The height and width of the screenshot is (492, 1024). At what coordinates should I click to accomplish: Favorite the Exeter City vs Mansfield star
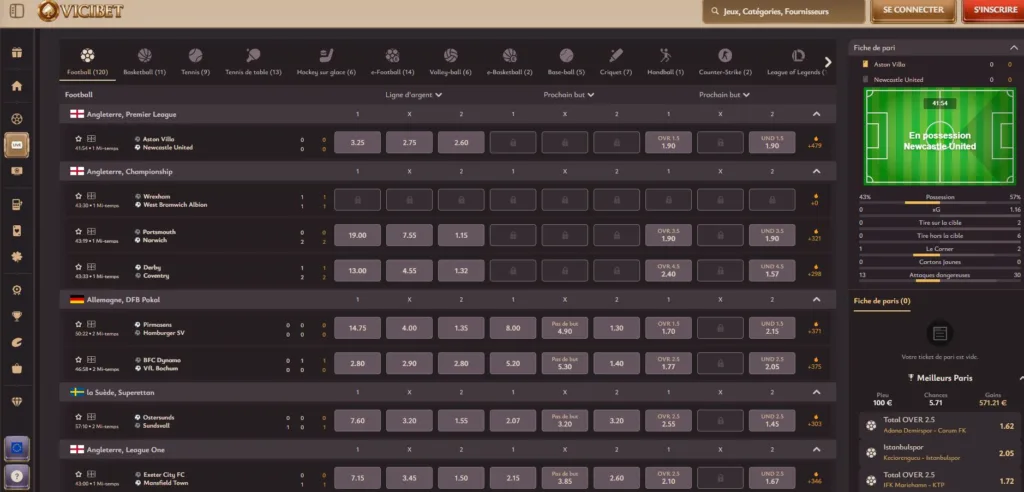79,474
